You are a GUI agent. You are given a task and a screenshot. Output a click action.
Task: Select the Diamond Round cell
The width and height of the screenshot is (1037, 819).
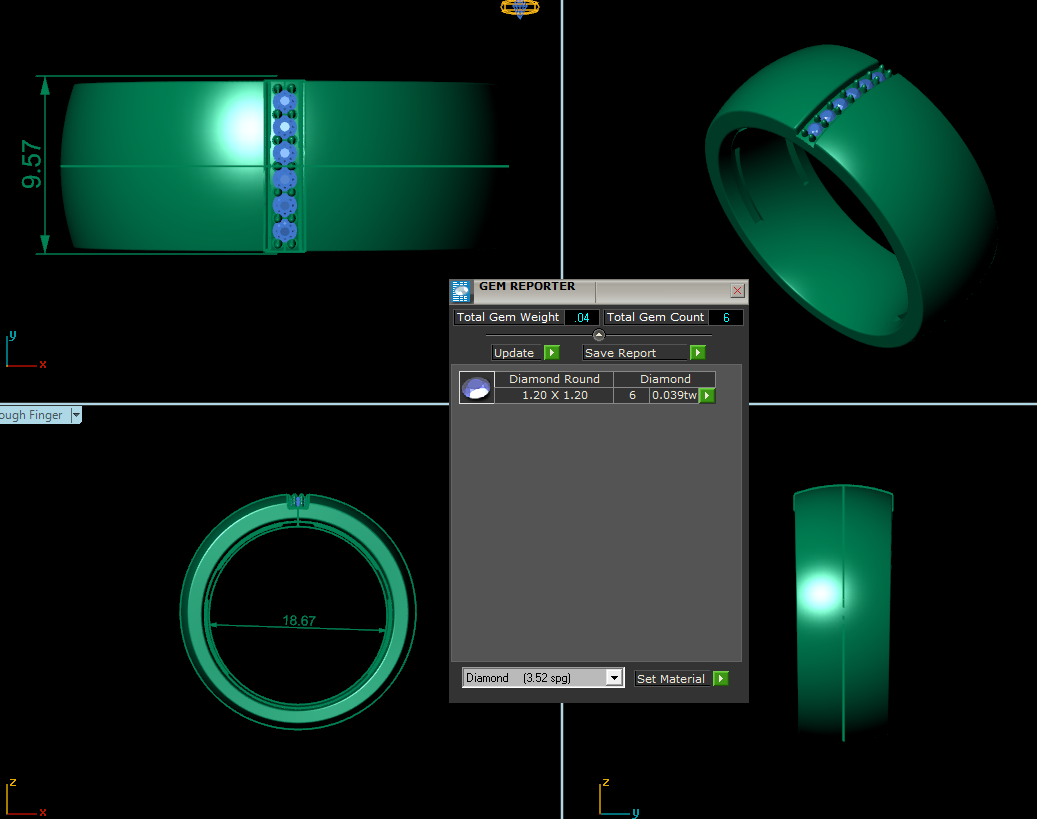(554, 379)
